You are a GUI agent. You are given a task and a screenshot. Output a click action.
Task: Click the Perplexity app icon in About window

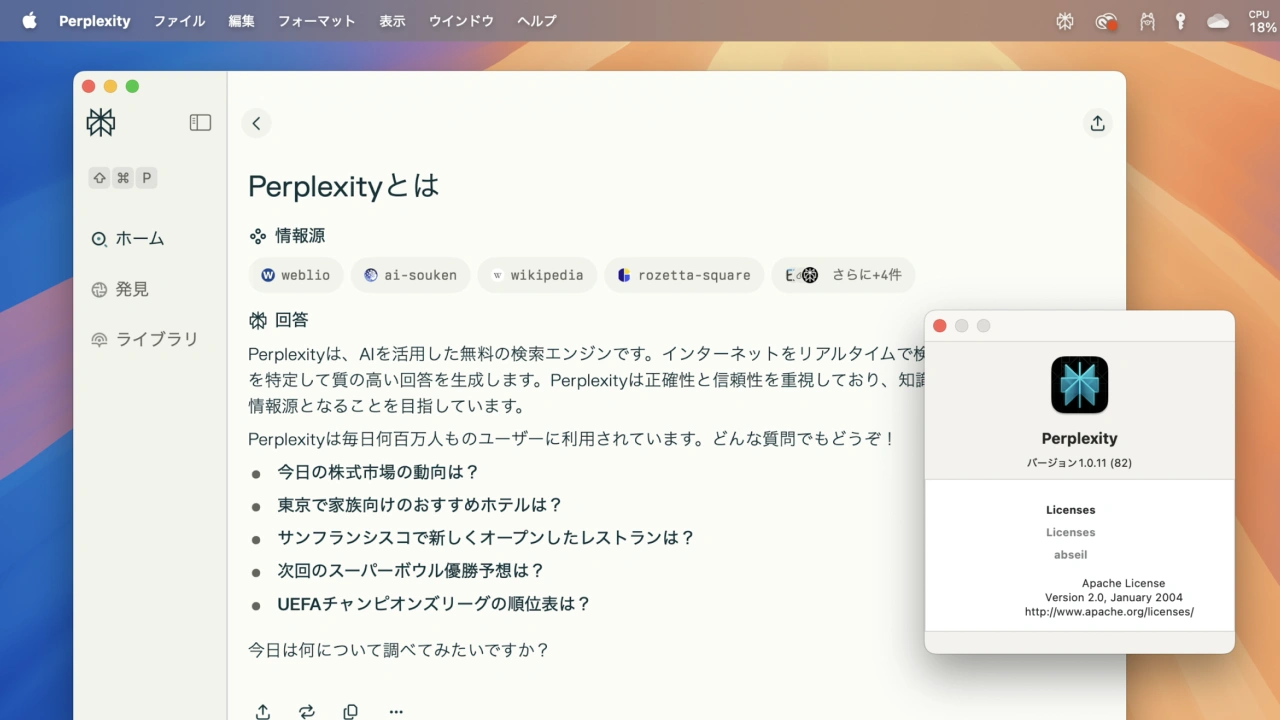pos(1080,385)
